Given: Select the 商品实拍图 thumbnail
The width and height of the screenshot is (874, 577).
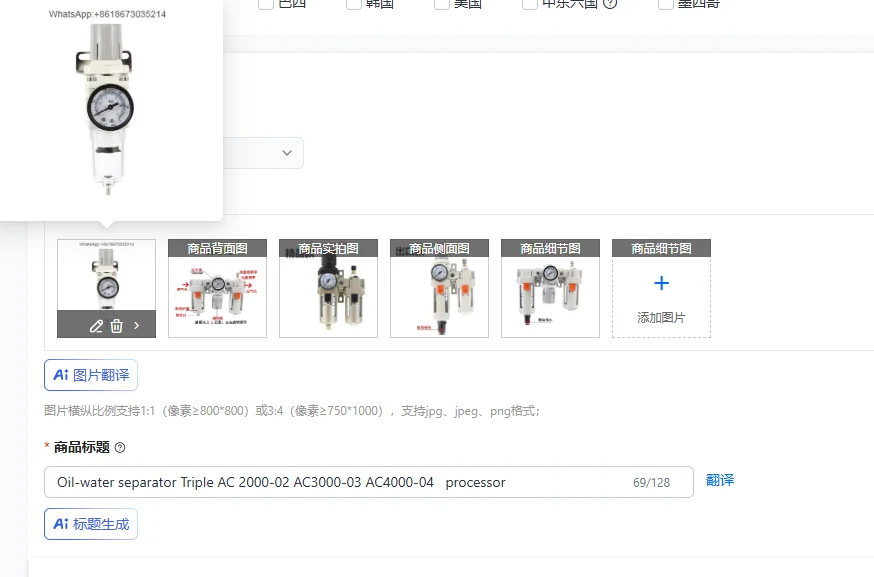Looking at the screenshot, I should tap(328, 288).
